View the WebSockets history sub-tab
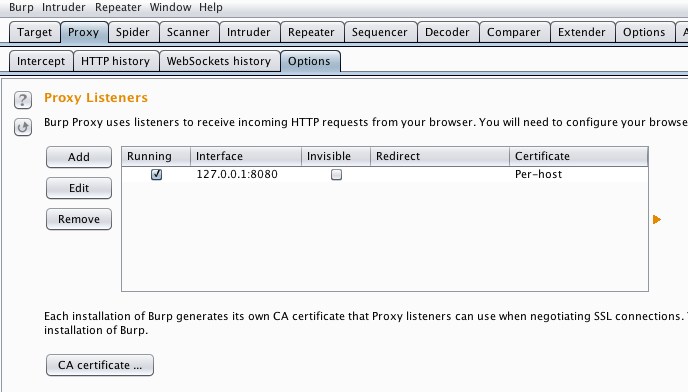 tap(219, 61)
